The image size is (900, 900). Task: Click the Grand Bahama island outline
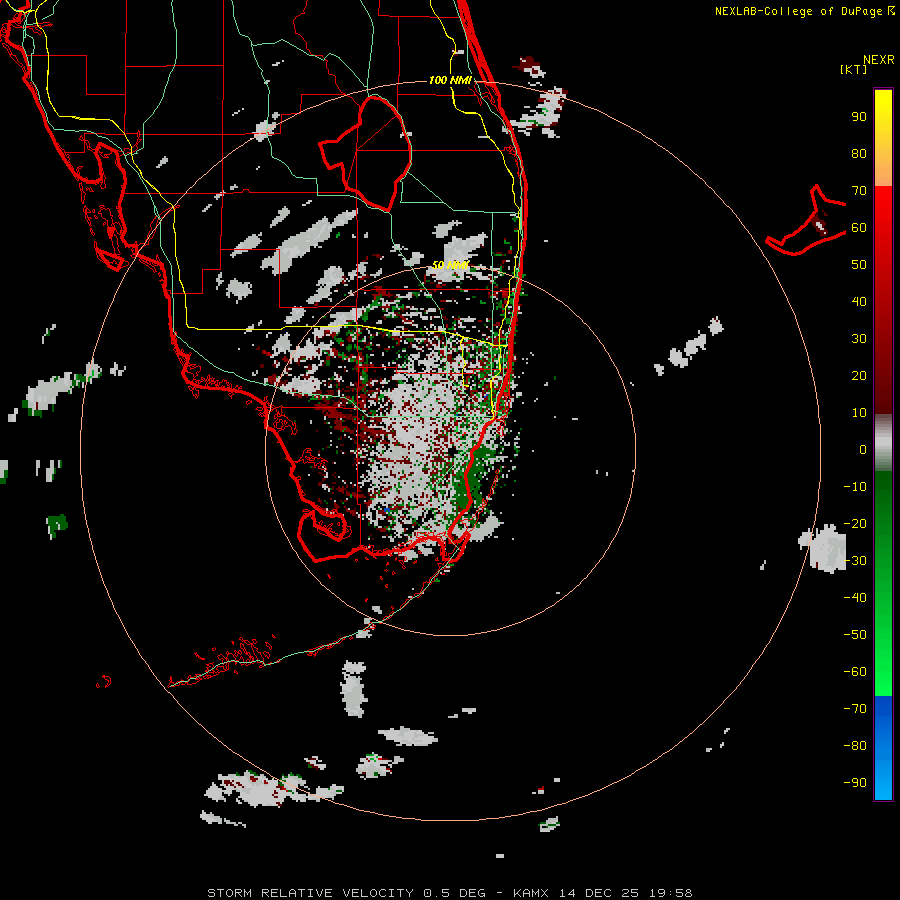806,221
